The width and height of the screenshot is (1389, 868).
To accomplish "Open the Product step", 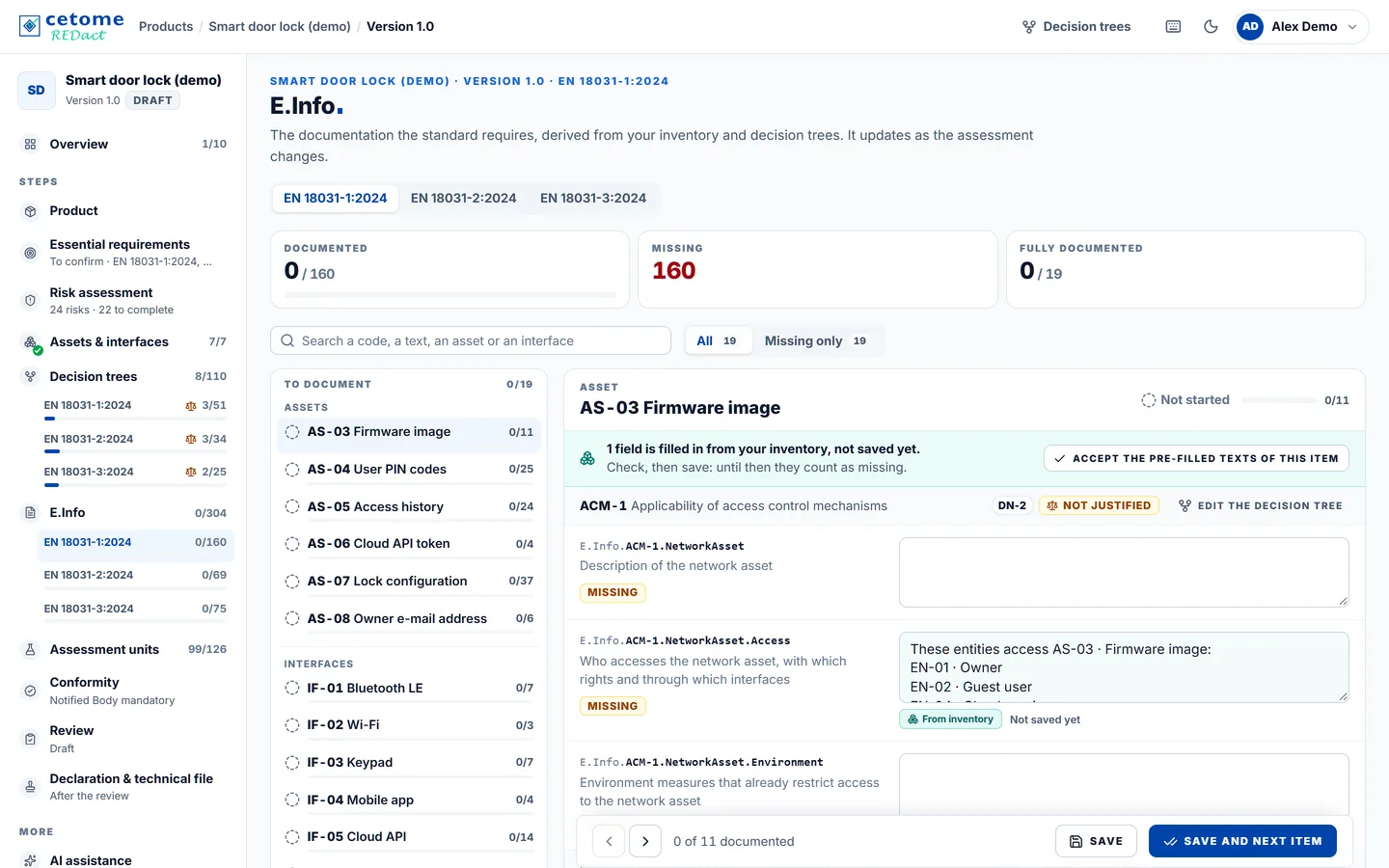I will 123,210.
